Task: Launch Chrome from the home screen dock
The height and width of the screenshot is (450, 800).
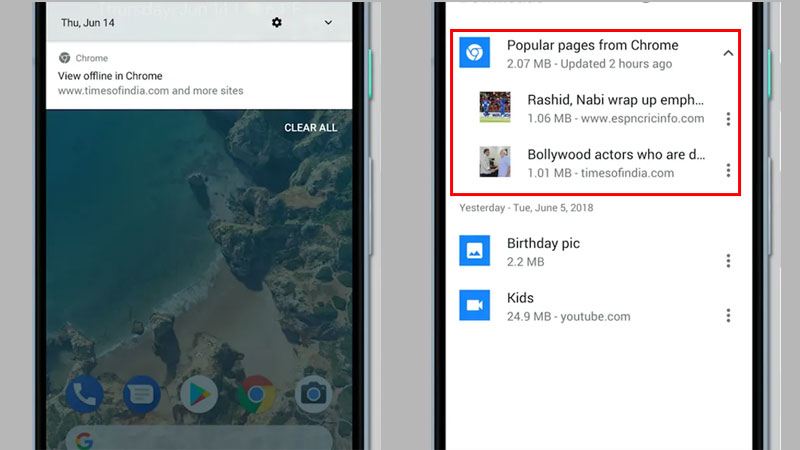Action: coord(256,394)
